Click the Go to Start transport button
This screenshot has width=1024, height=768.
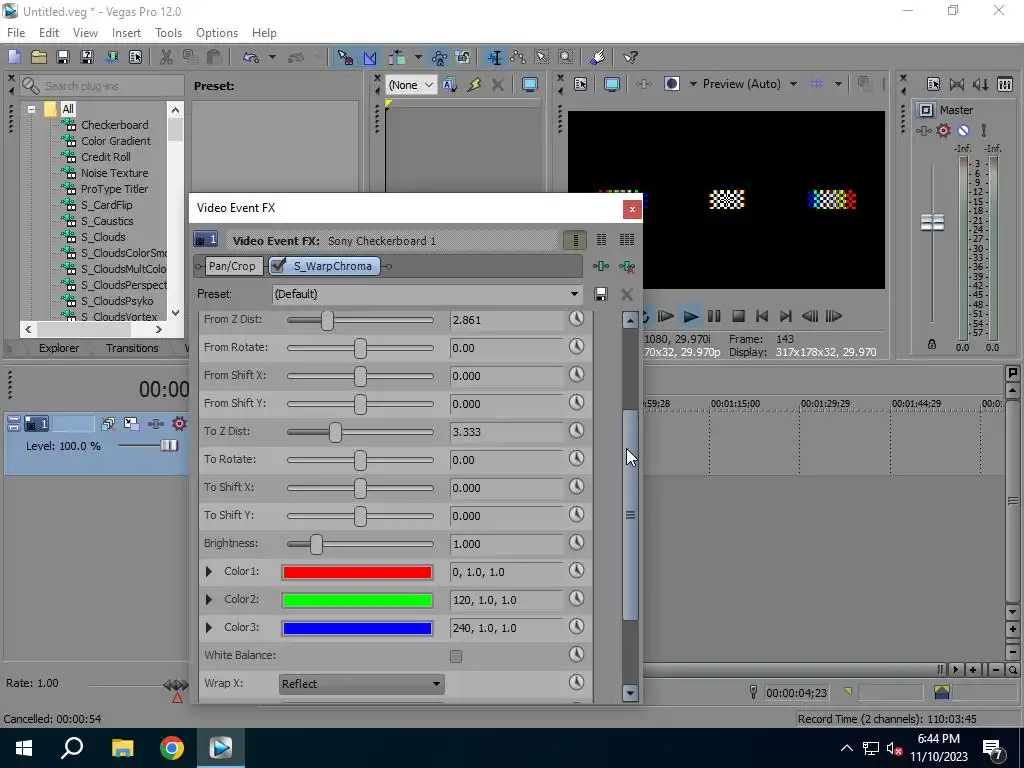[x=762, y=316]
